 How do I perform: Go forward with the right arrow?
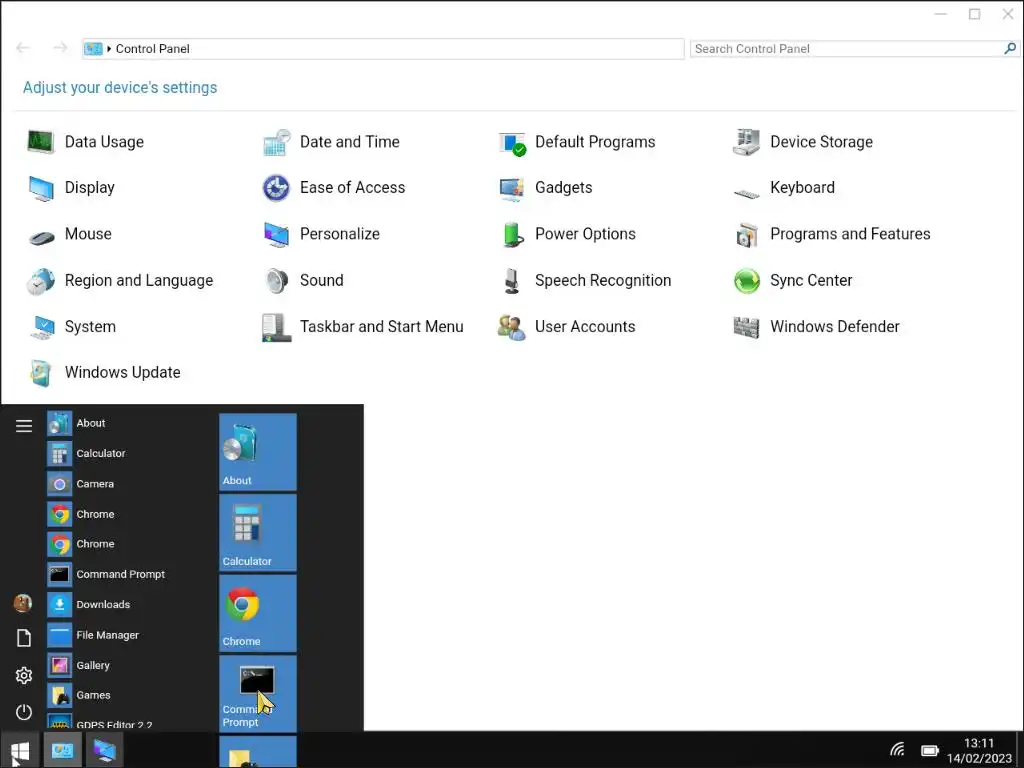coord(60,48)
